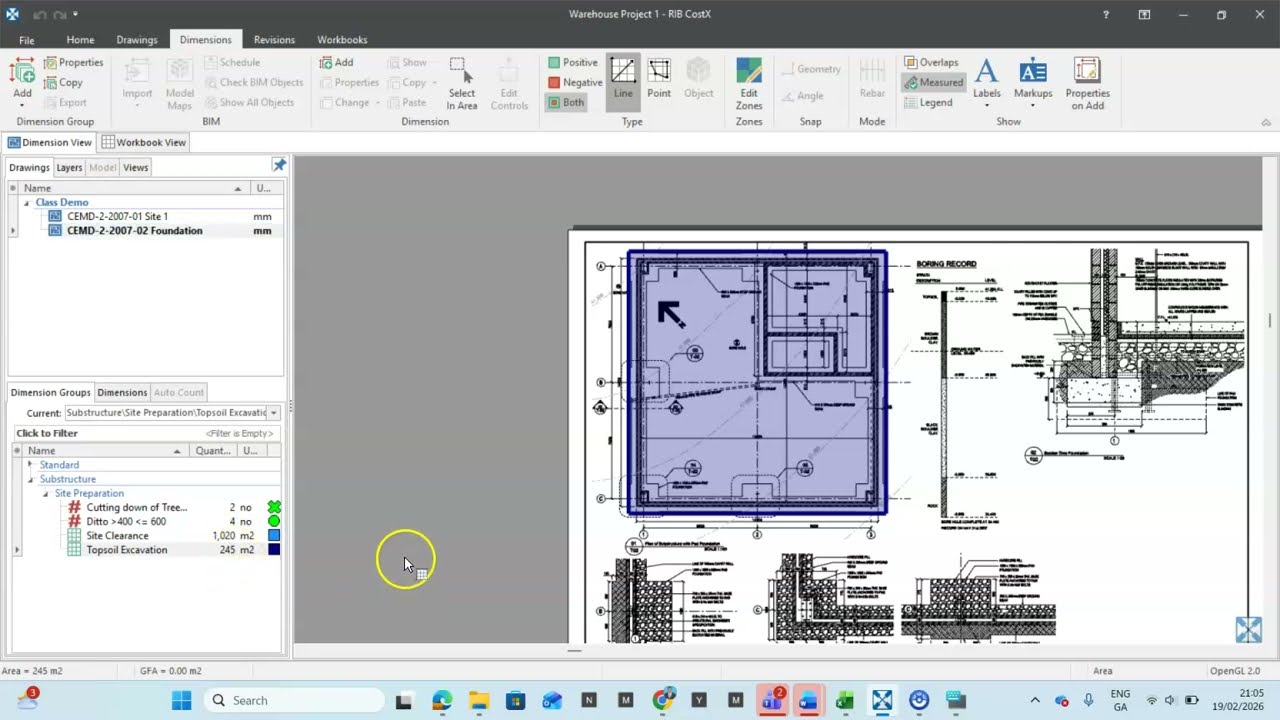1280x720 pixels.
Task: Switch to the Home ribbon tab
Action: coord(80,40)
